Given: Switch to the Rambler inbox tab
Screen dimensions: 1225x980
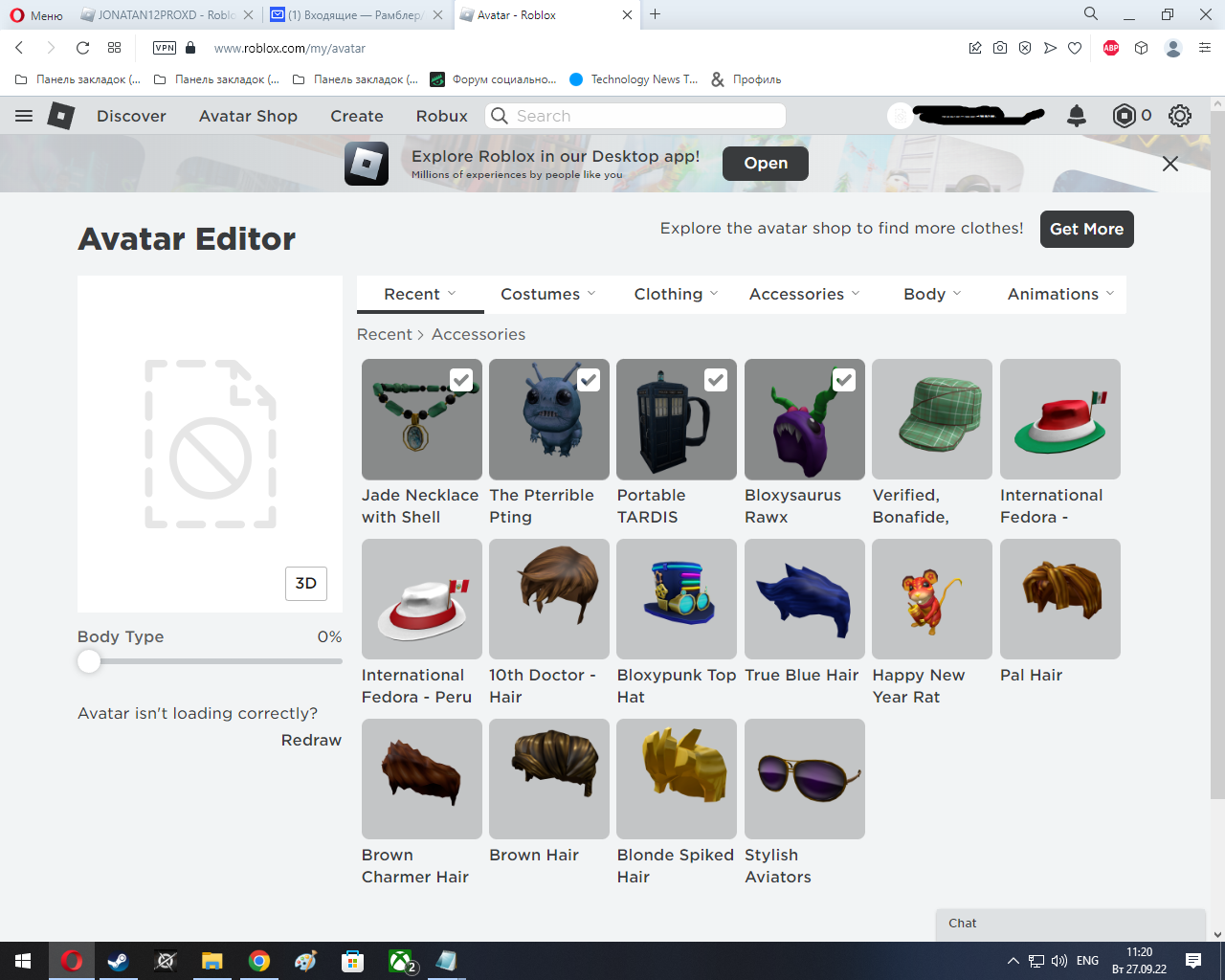Looking at the screenshot, I should (x=356, y=14).
